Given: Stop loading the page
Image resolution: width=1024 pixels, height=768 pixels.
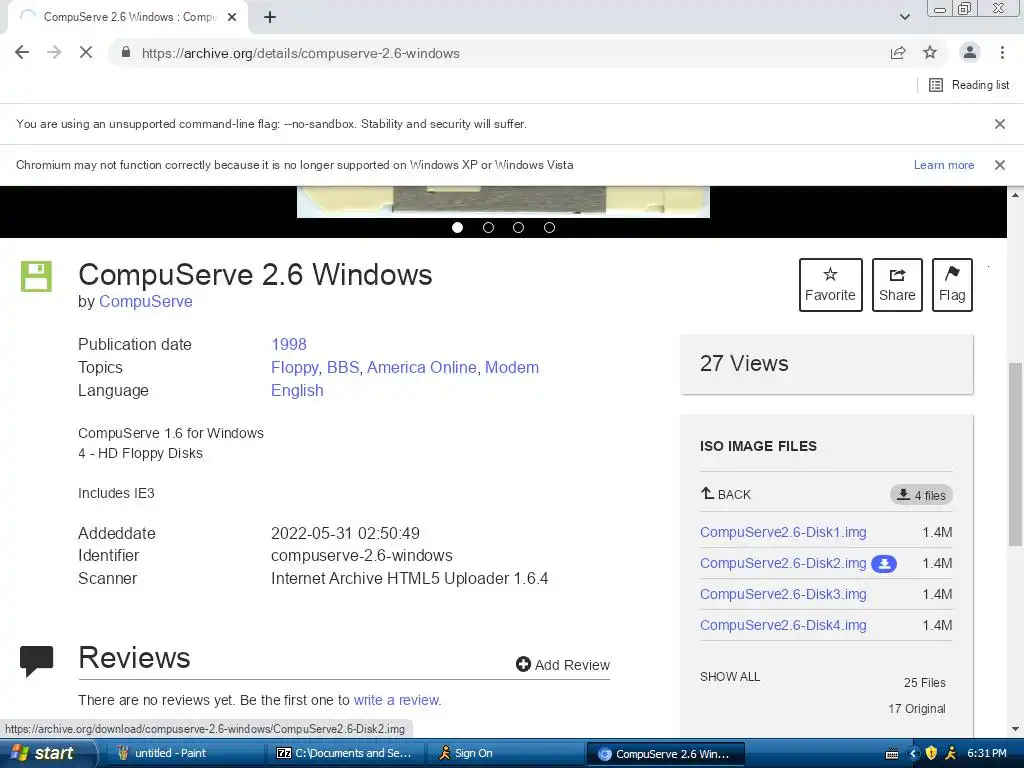Looking at the screenshot, I should pyautogui.click(x=86, y=52).
